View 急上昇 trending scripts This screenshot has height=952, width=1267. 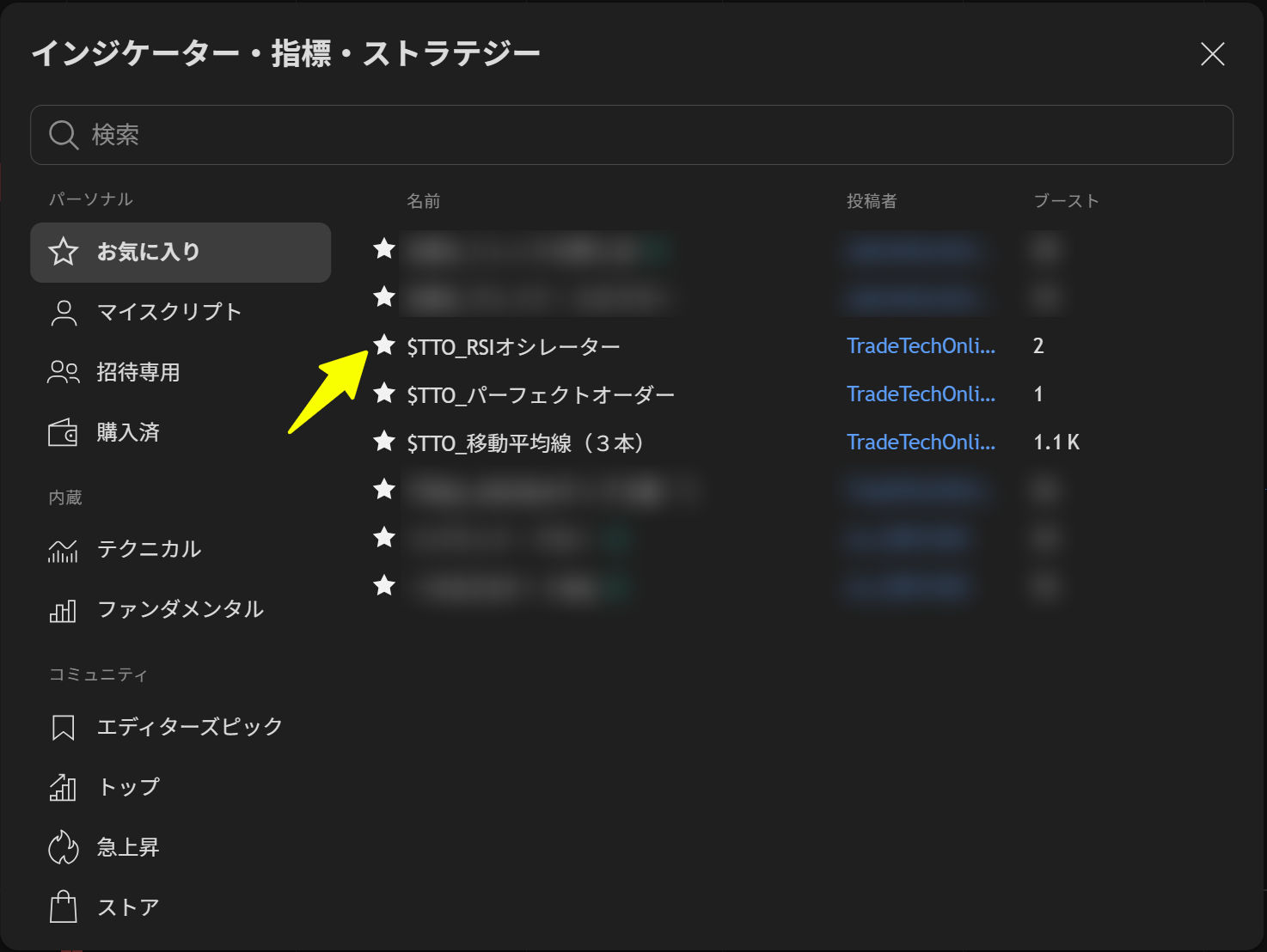pos(181,847)
